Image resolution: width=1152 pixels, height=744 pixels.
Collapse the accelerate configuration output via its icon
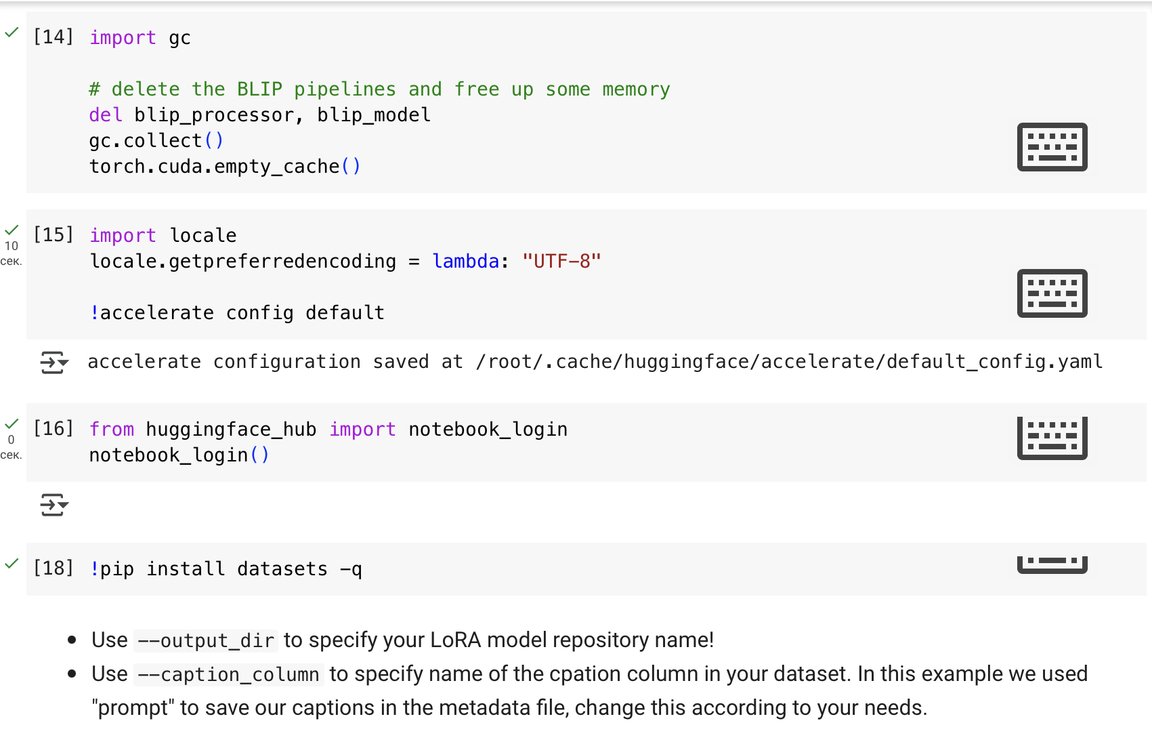tap(54, 362)
